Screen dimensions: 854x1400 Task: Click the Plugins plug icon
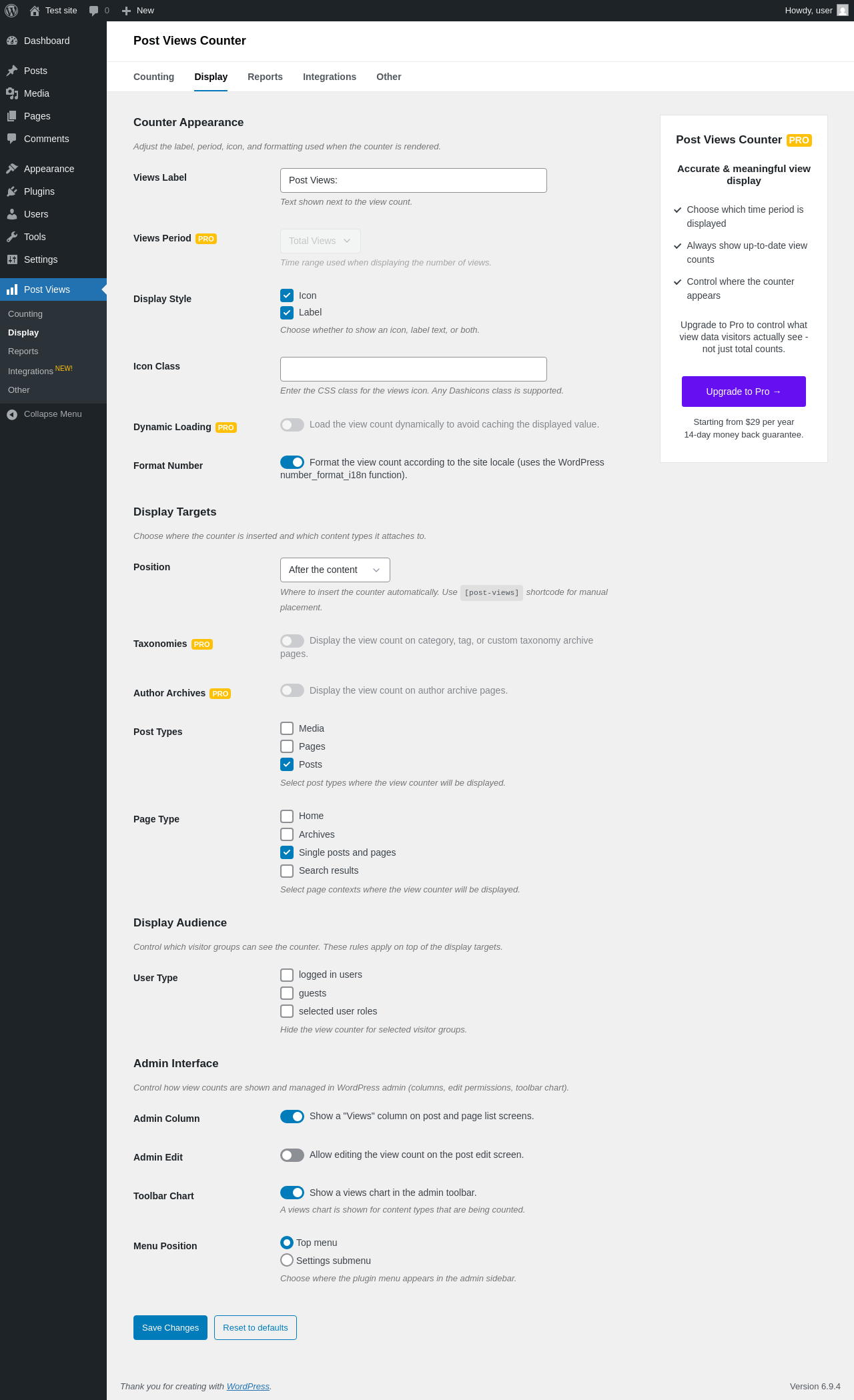12,191
